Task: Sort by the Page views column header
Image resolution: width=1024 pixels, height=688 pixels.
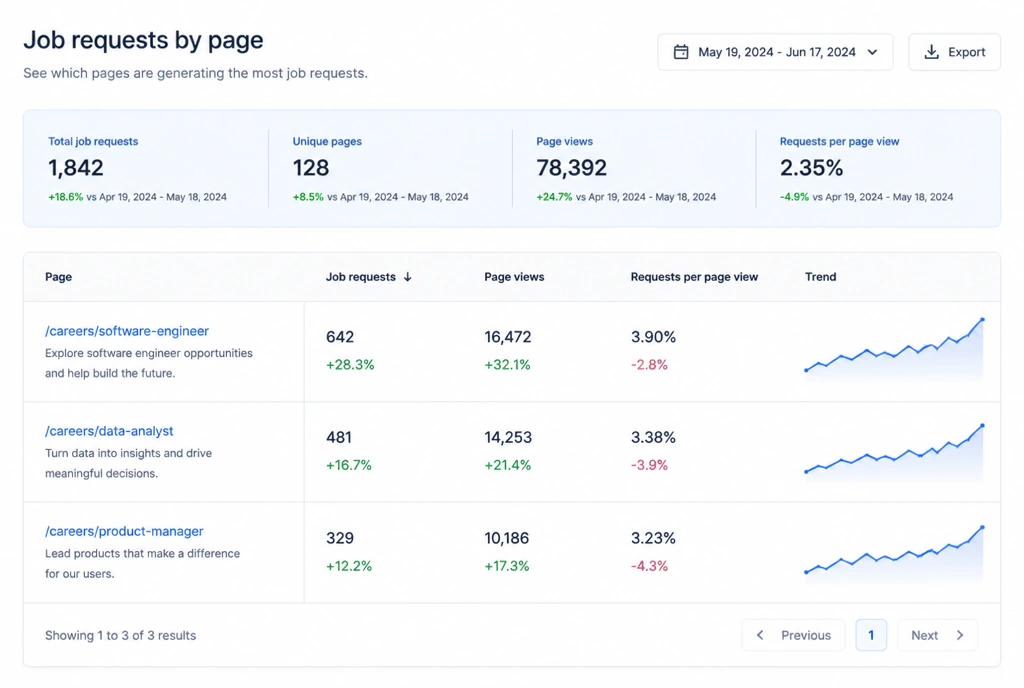Action: 514,277
